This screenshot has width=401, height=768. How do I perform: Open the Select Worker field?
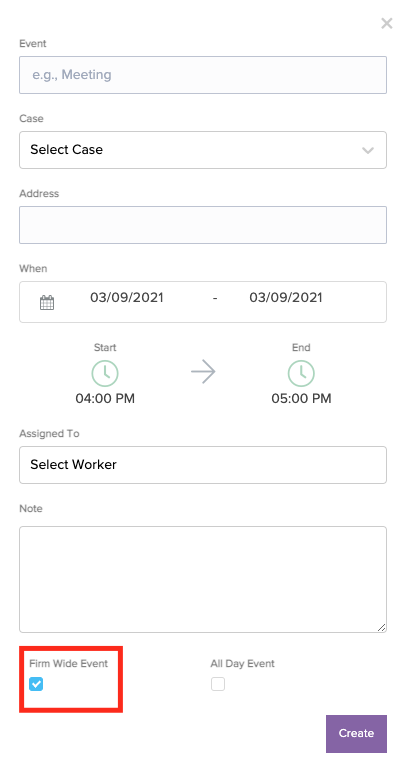[x=203, y=465]
